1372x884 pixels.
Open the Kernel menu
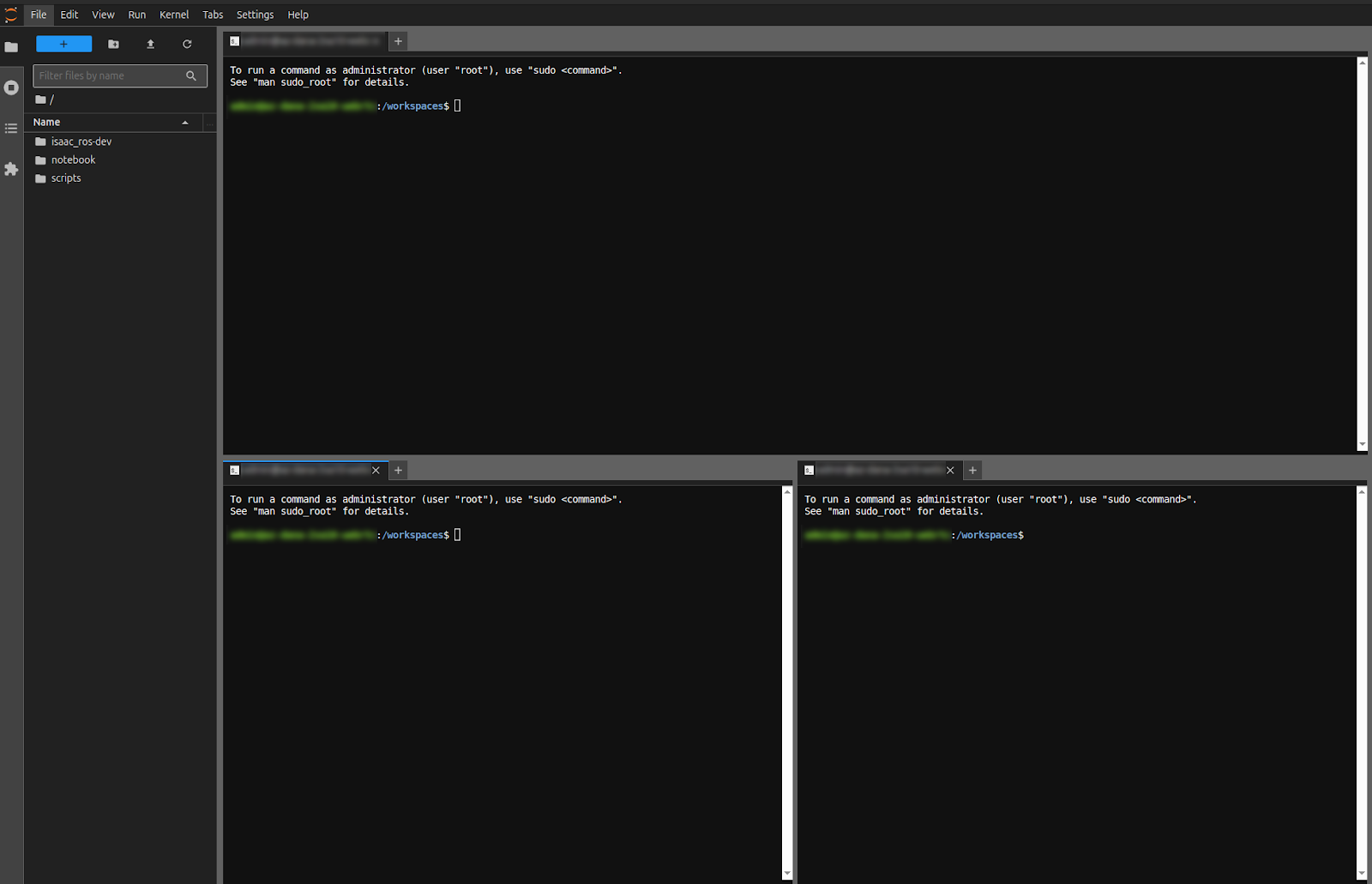click(174, 15)
